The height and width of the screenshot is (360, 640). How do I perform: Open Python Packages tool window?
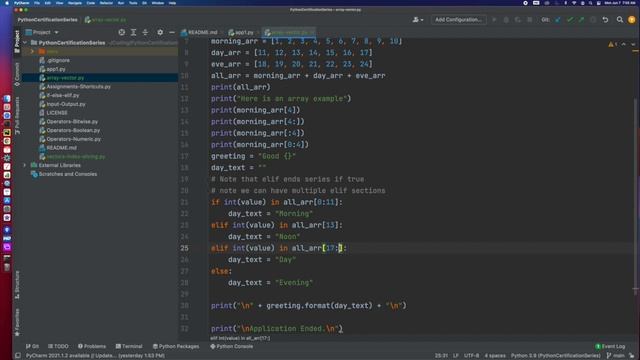click(176, 347)
